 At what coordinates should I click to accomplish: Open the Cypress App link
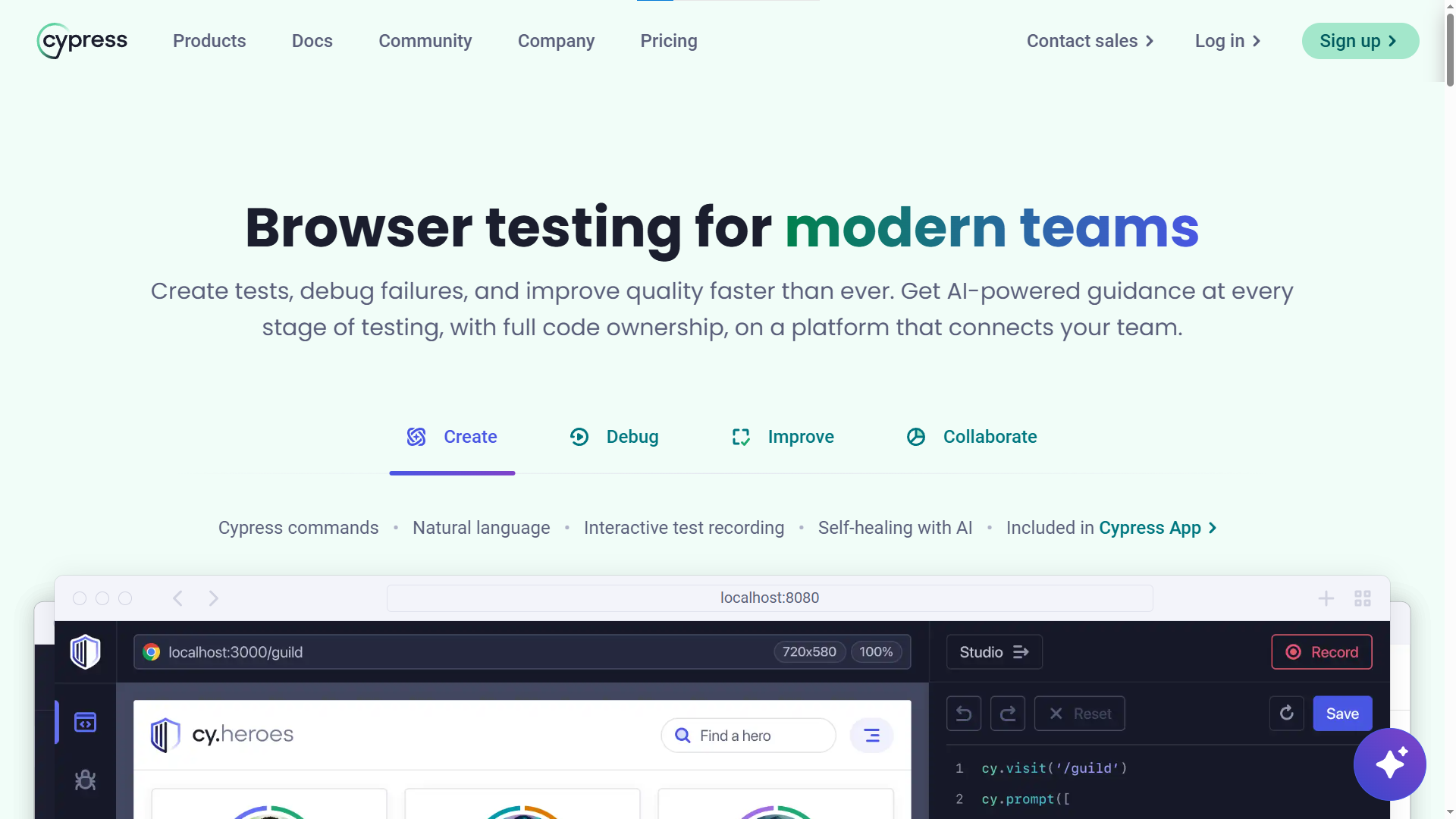[1157, 528]
